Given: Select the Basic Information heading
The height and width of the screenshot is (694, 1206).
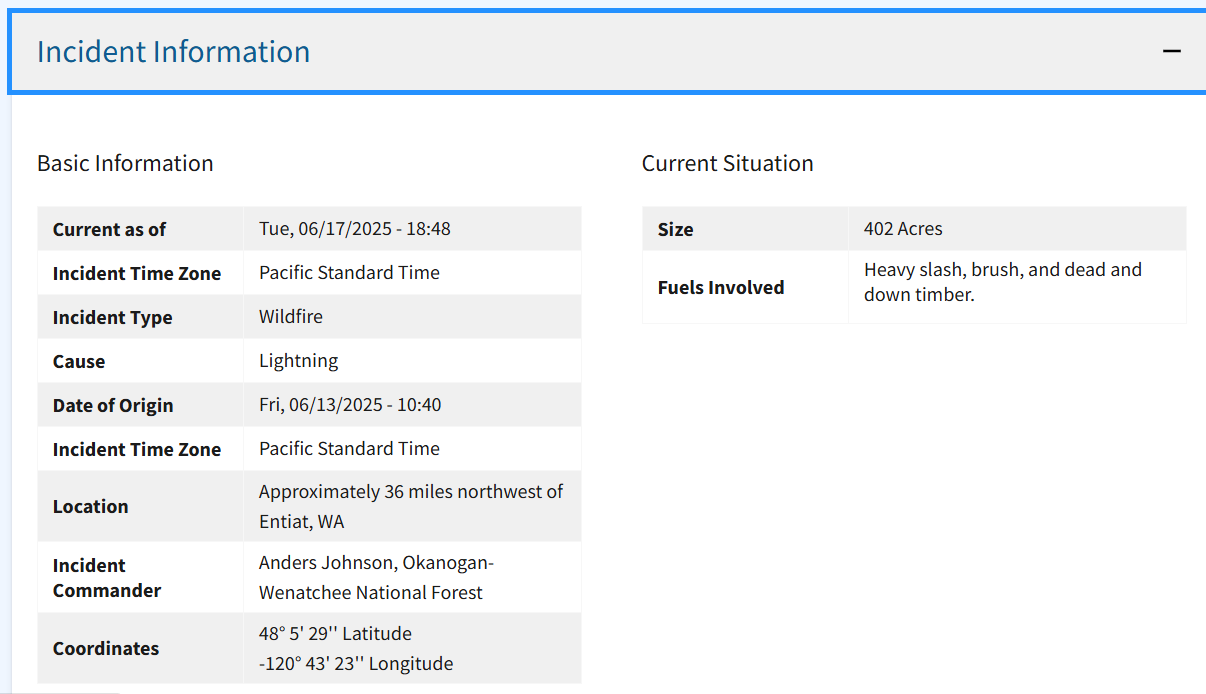Looking at the screenshot, I should click(x=125, y=163).
